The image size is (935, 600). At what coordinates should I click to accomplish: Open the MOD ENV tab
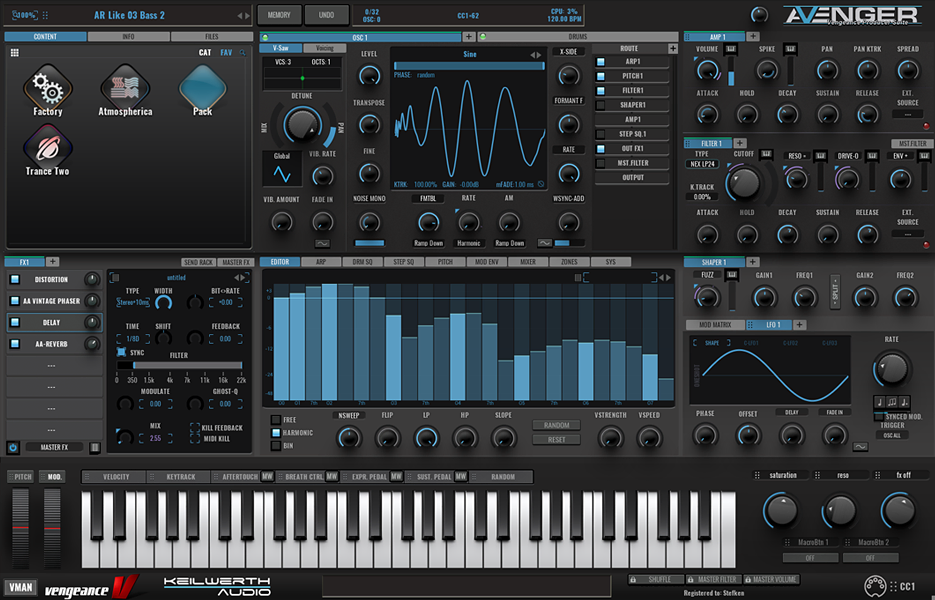pos(487,262)
